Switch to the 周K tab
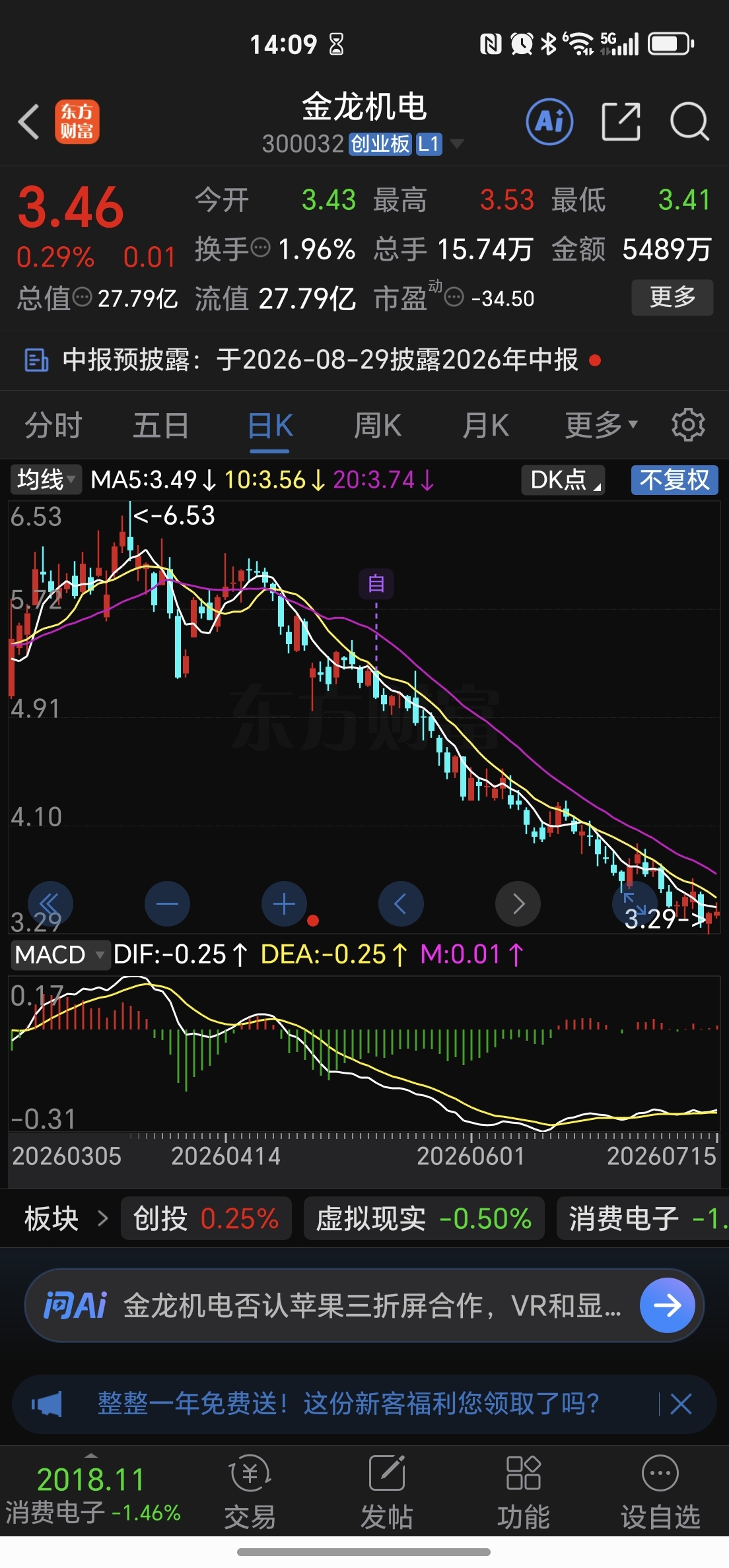Screen dimensions: 729x1568 pyautogui.click(x=377, y=425)
